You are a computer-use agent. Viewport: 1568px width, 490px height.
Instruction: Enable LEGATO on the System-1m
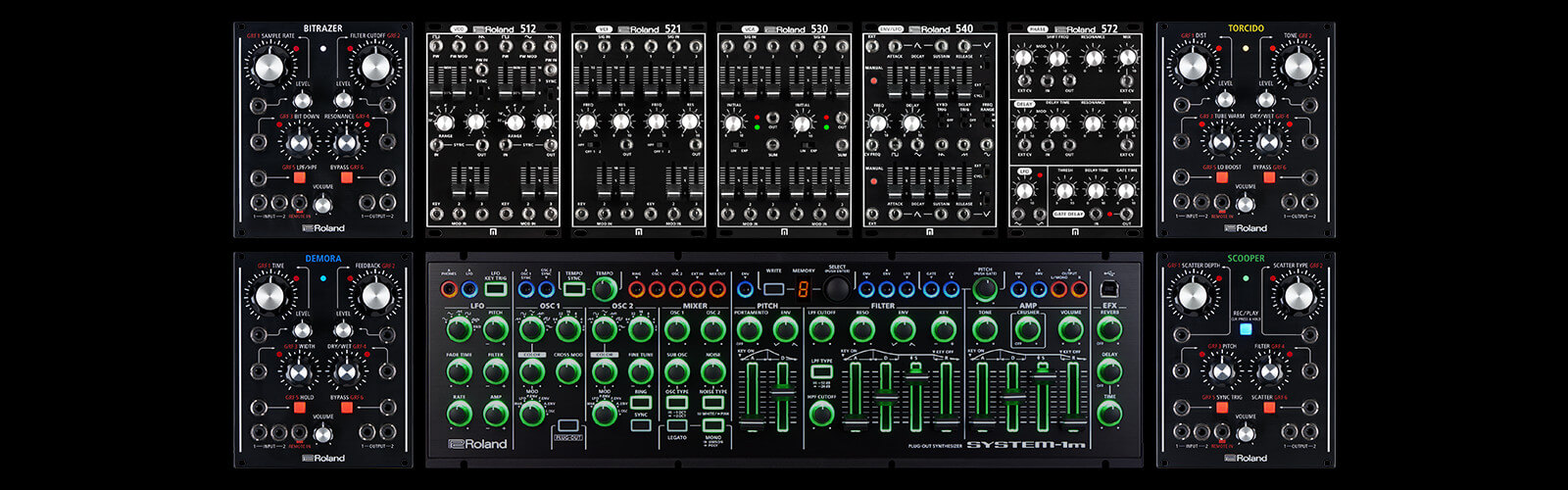click(x=676, y=425)
